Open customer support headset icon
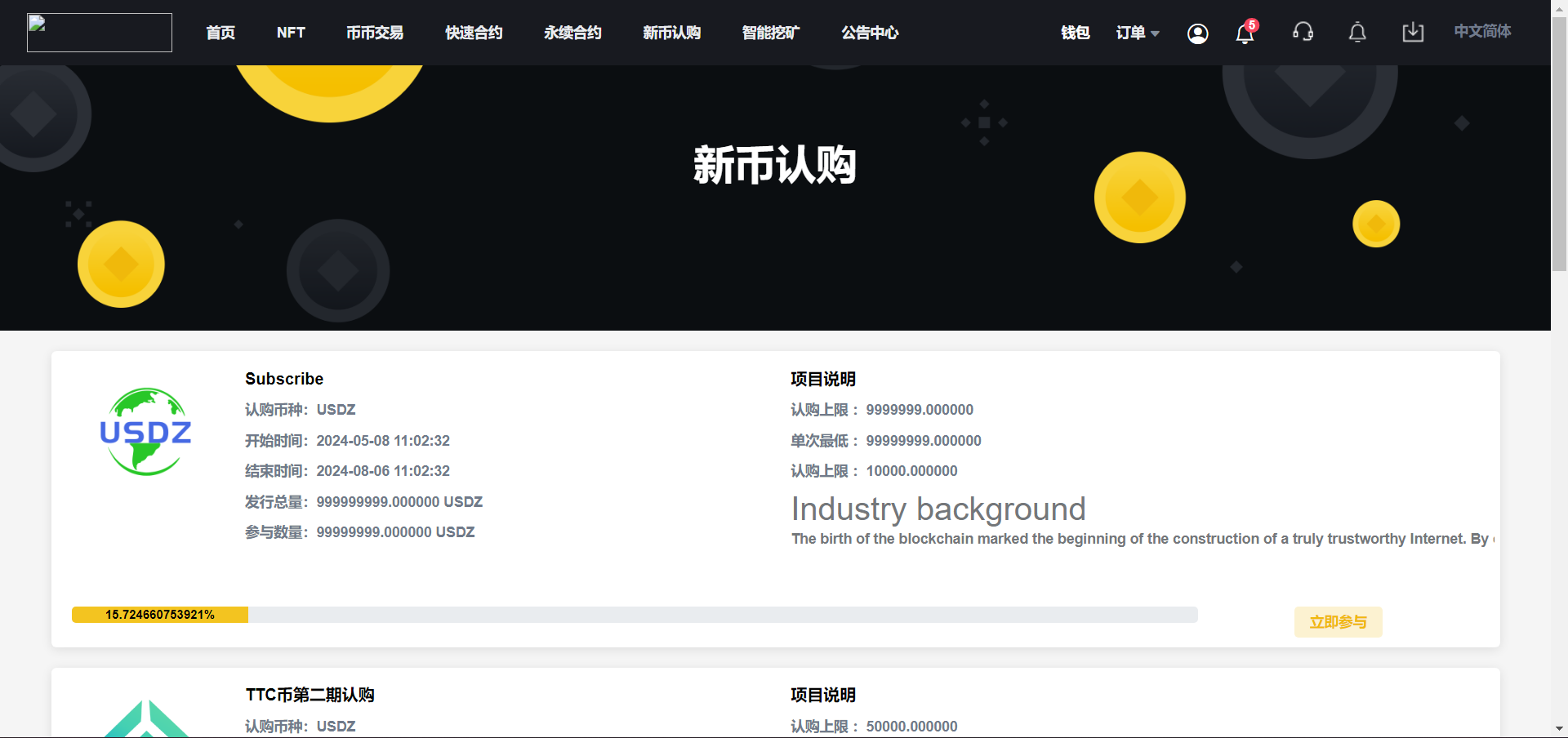 (1303, 33)
